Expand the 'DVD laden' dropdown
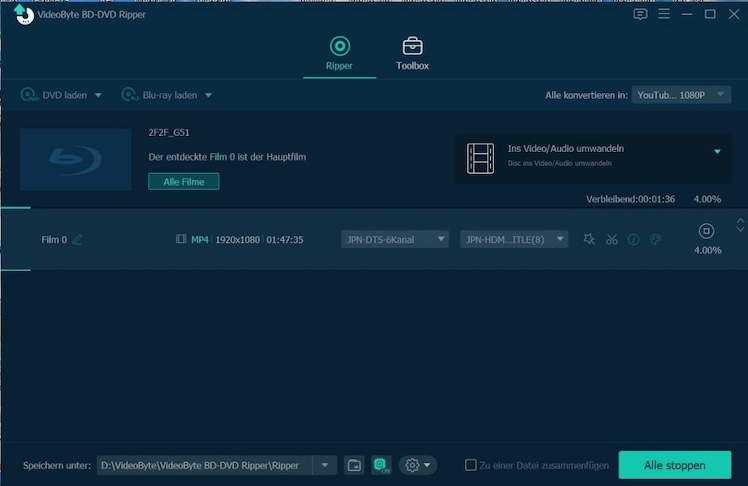748x486 pixels. pyautogui.click(x=98, y=95)
